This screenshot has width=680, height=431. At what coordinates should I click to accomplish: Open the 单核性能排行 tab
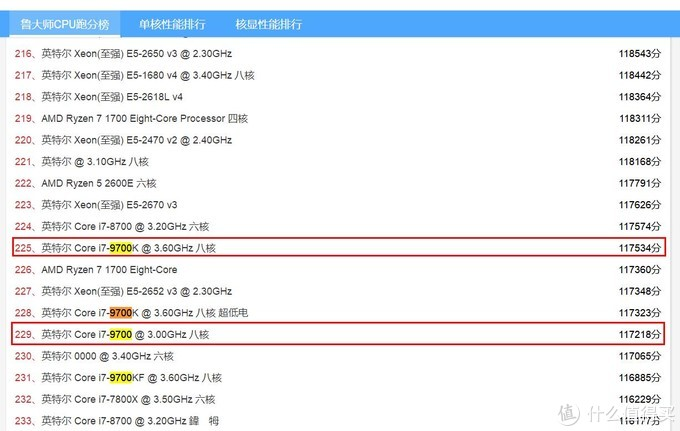(x=171, y=24)
